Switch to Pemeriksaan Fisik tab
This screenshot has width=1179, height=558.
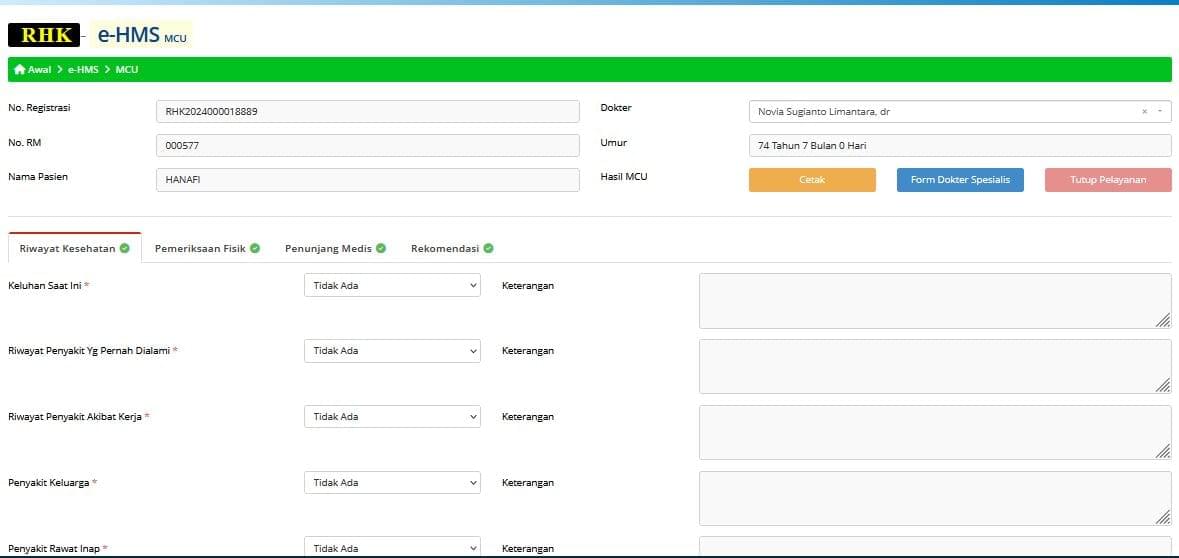[200, 248]
